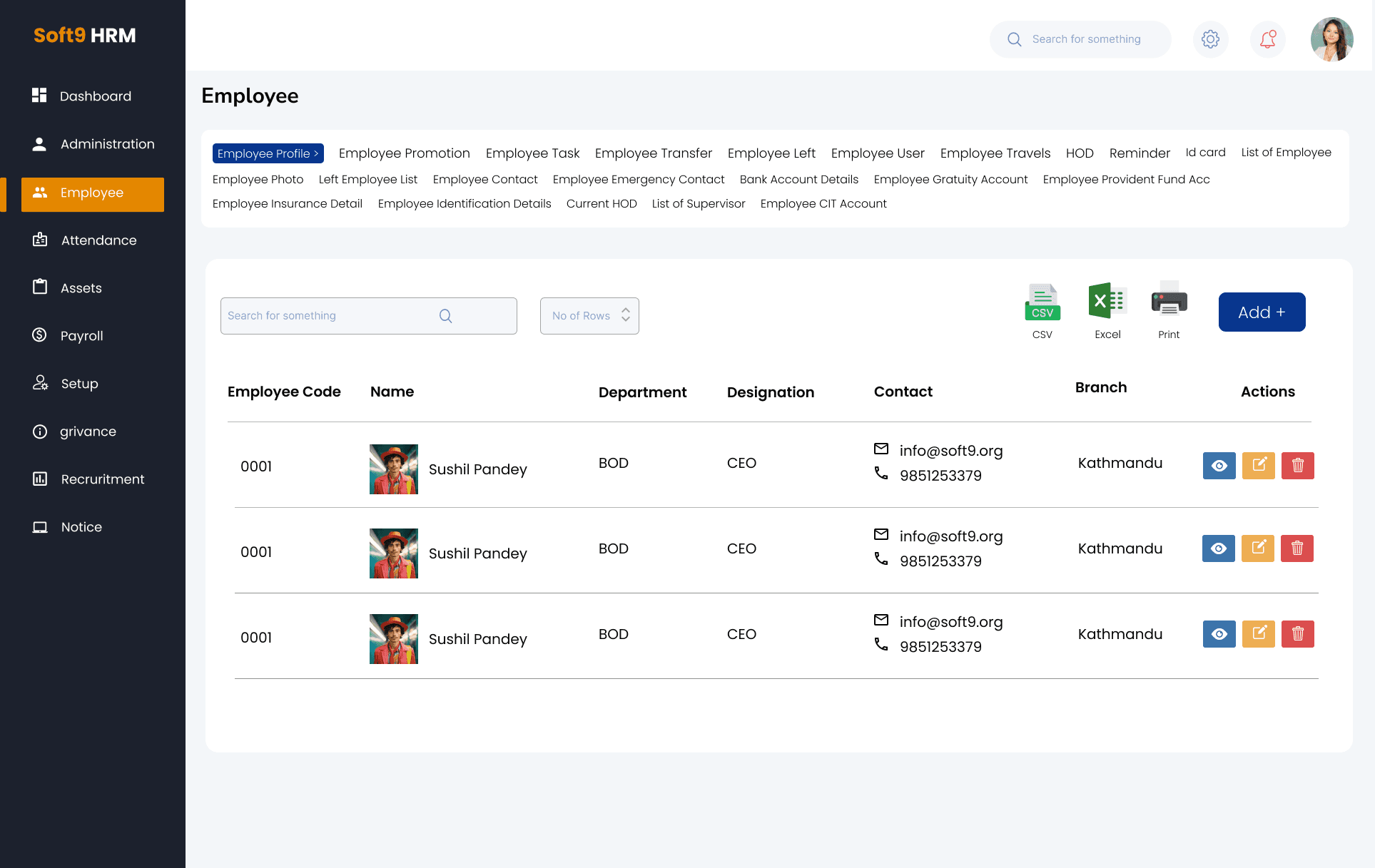This screenshot has width=1375, height=868.
Task: Click the Designation column header
Action: (x=771, y=392)
